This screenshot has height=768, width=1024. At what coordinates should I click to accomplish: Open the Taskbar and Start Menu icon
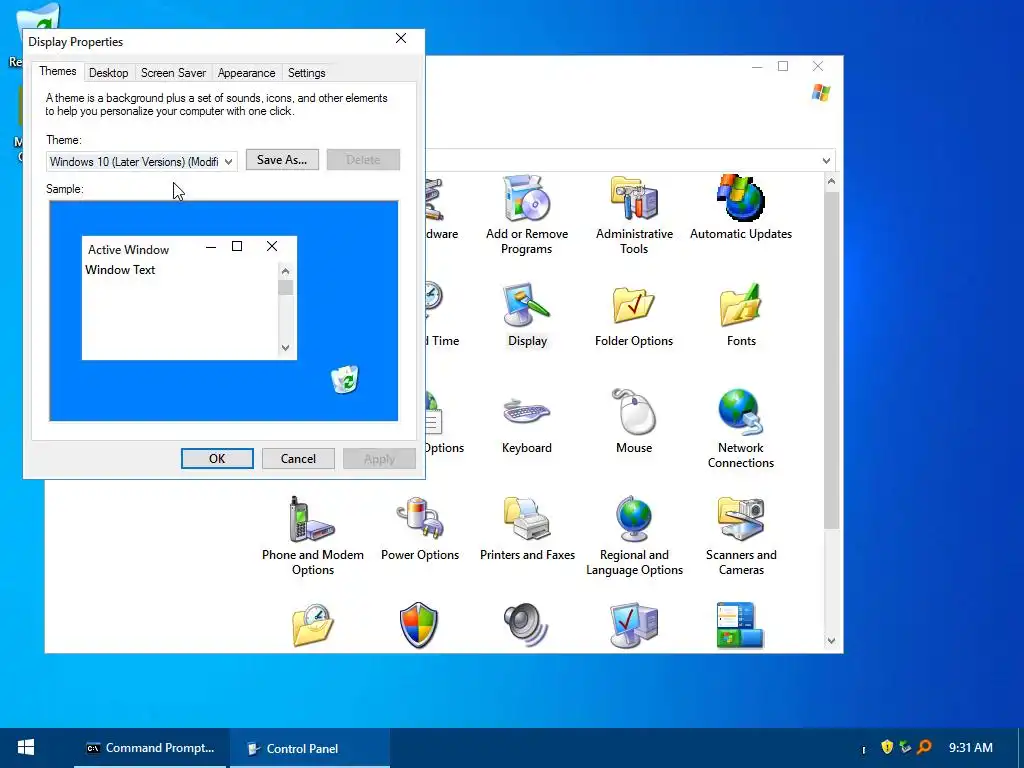[740, 626]
